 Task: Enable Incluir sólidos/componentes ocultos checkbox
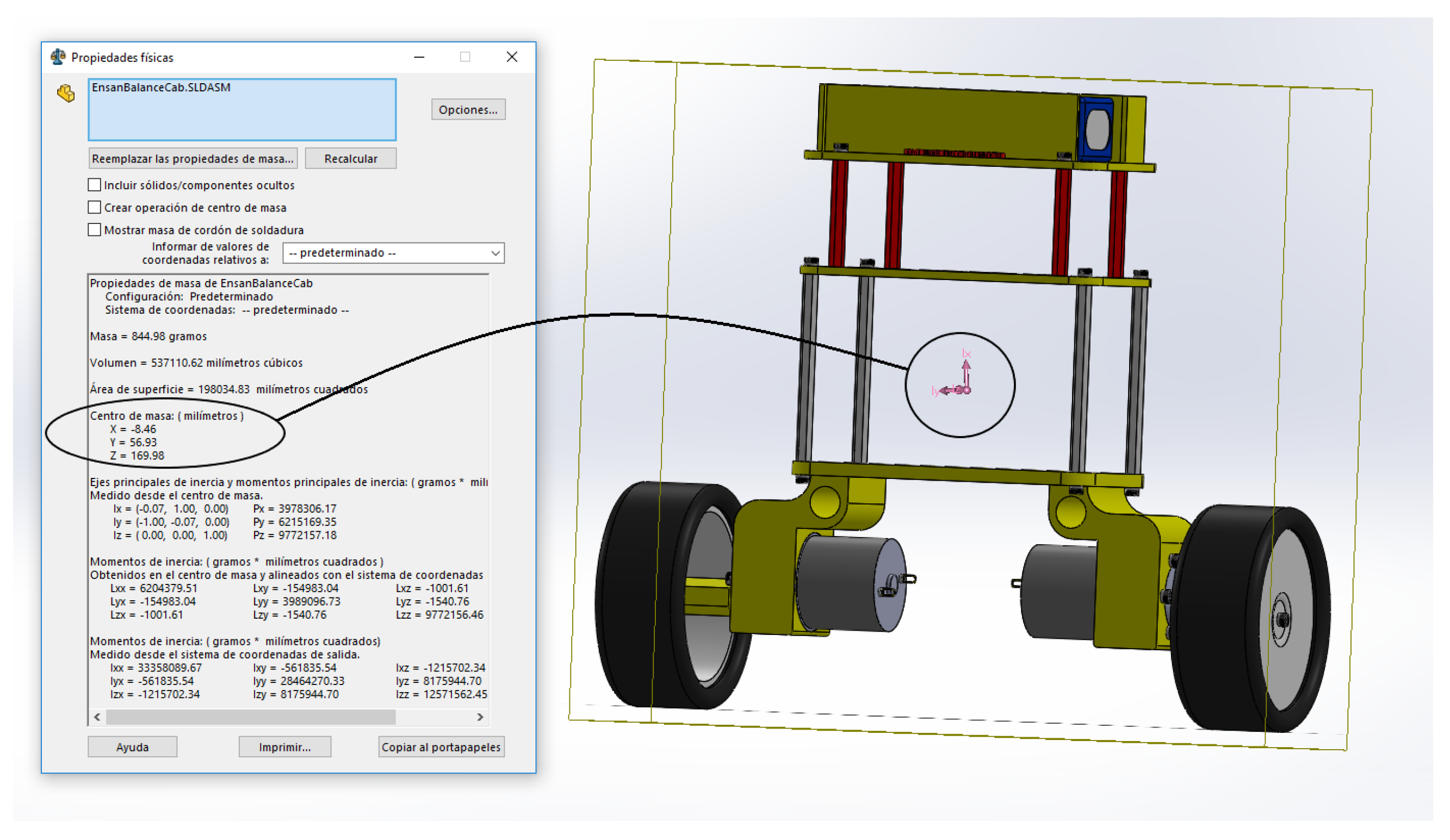[95, 185]
